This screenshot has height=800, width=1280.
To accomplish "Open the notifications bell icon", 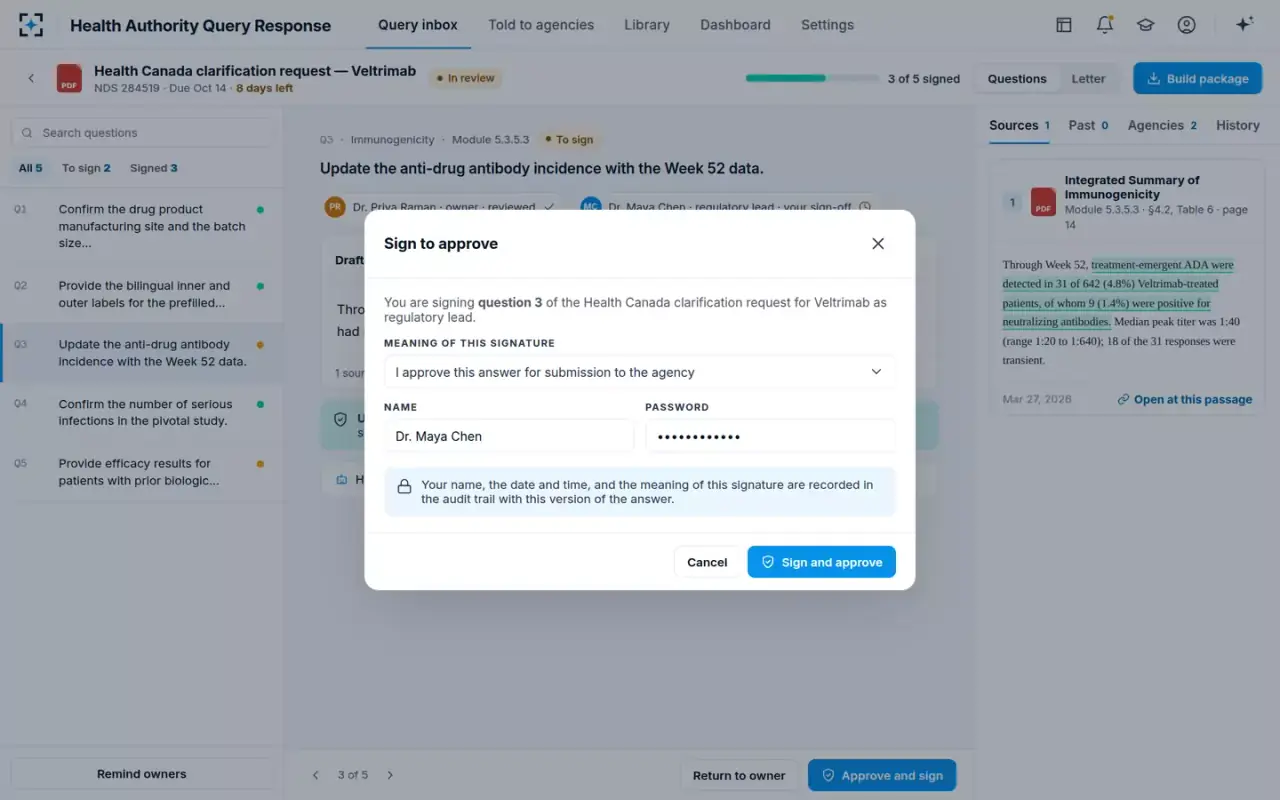I will pyautogui.click(x=1105, y=25).
